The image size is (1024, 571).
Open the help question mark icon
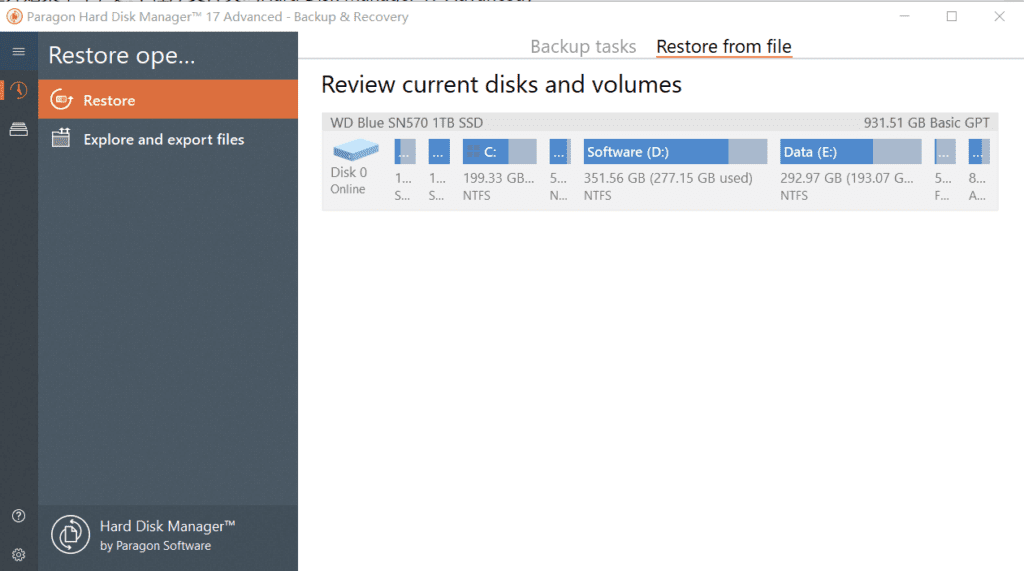click(x=18, y=516)
